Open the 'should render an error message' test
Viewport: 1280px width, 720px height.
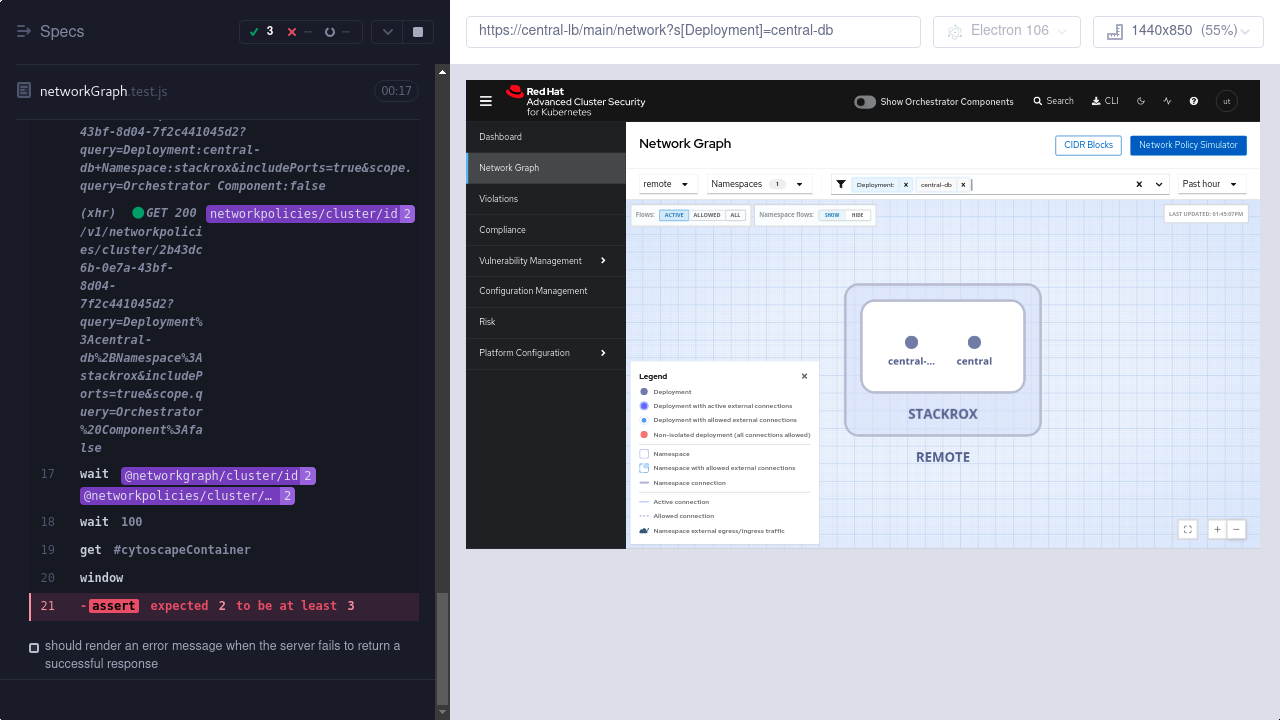222,655
